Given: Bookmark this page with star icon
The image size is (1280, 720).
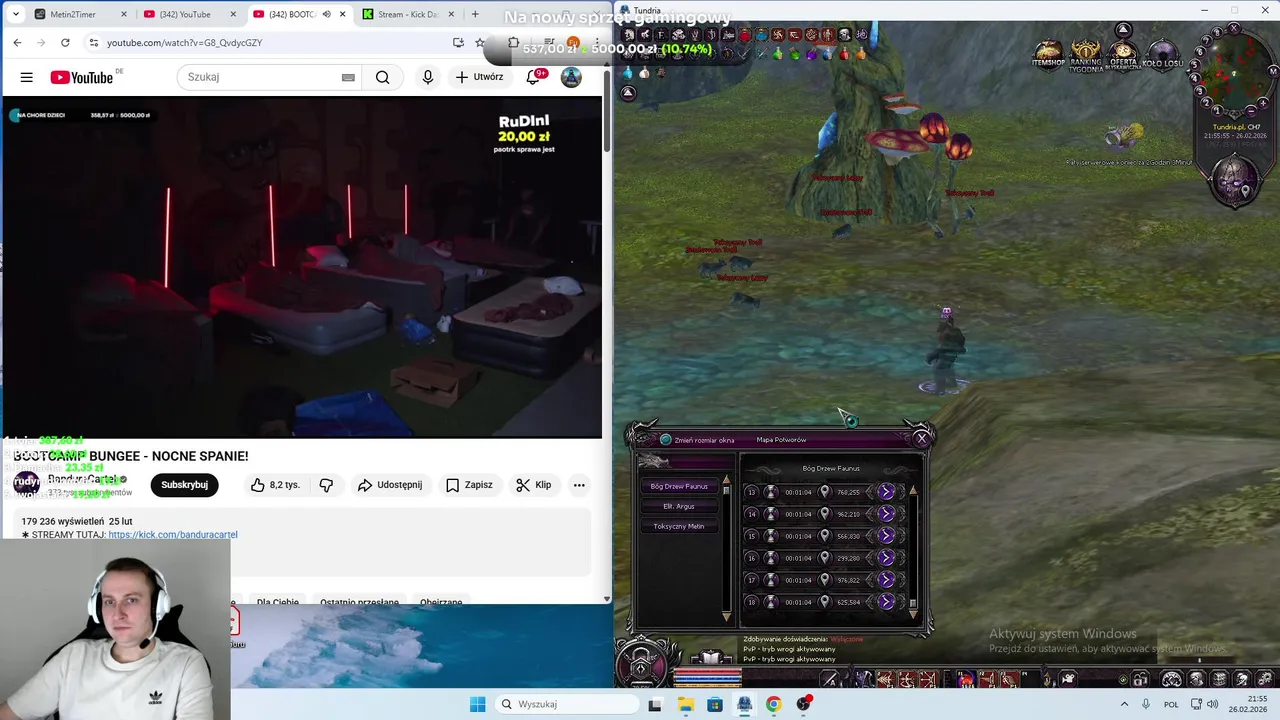Looking at the screenshot, I should (480, 42).
